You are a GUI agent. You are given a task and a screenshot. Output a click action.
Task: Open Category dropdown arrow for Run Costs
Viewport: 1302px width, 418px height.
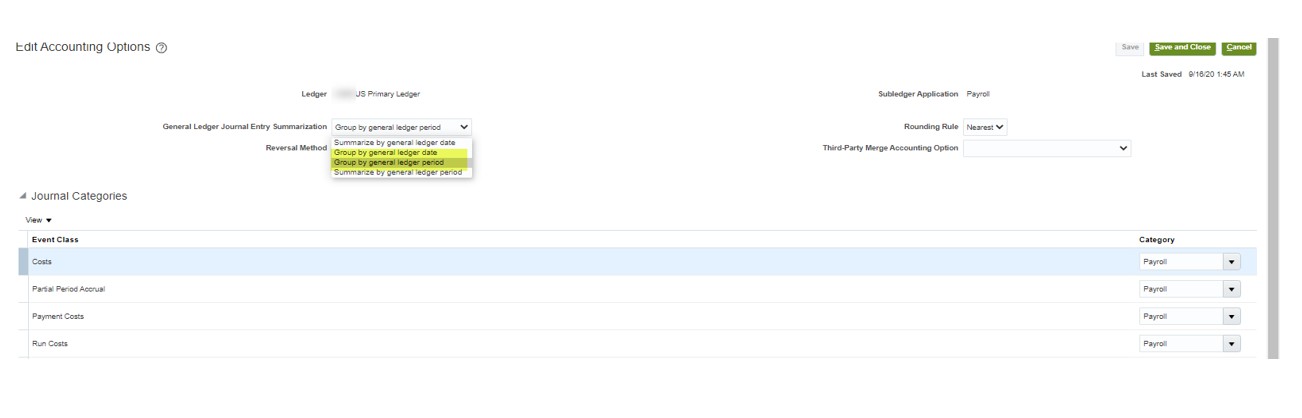(x=1231, y=344)
